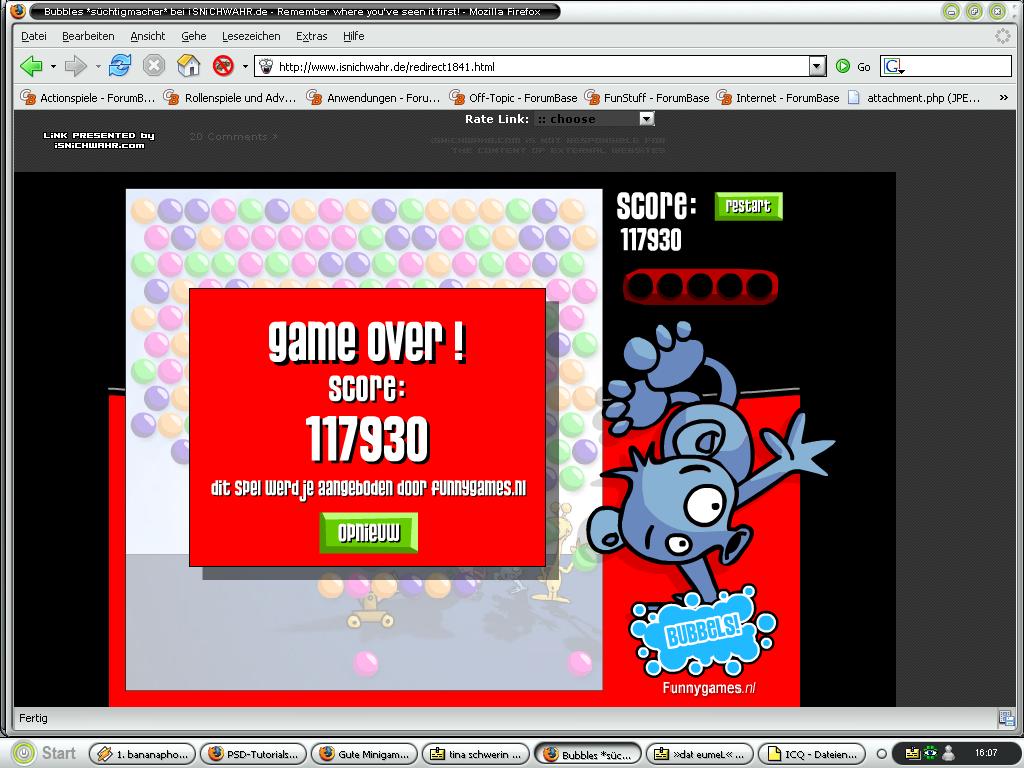The image size is (1024, 768).
Task: Click the status bar icon at bottom right
Action: point(1006,718)
